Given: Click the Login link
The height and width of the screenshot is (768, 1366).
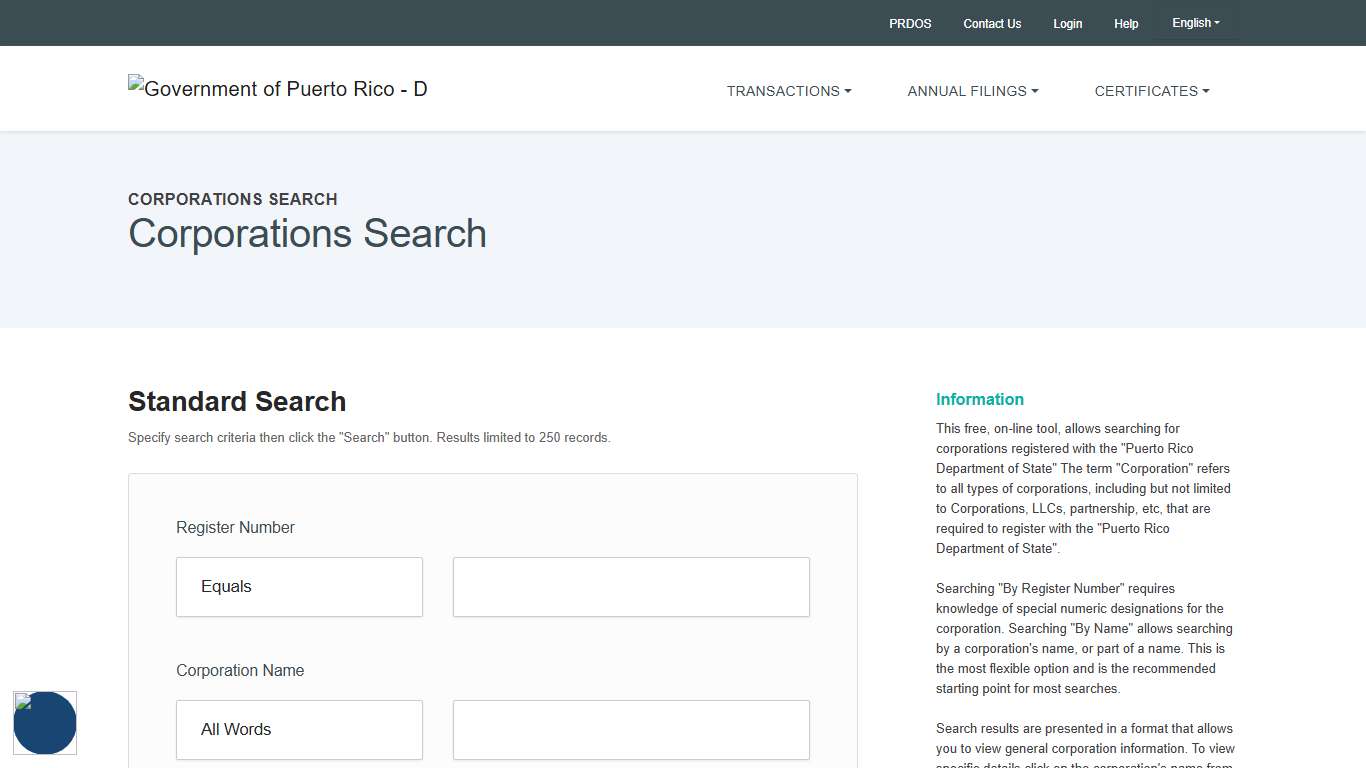Looking at the screenshot, I should (1067, 23).
